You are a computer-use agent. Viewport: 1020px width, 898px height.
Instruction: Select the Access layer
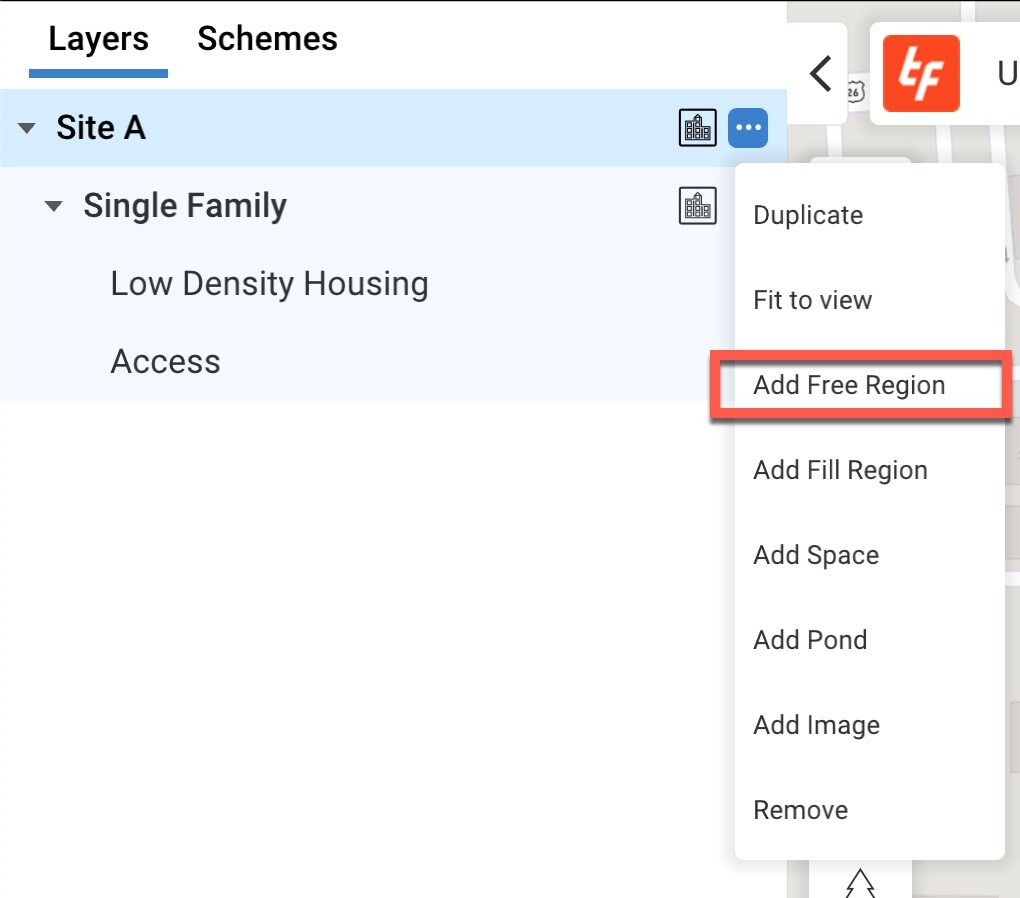pyautogui.click(x=165, y=361)
